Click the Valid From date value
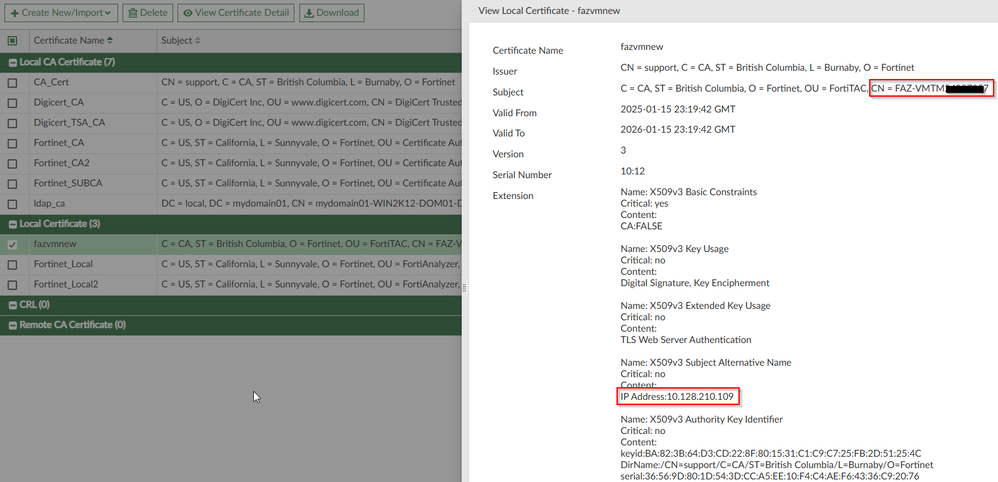The height and width of the screenshot is (482, 998). [678, 109]
